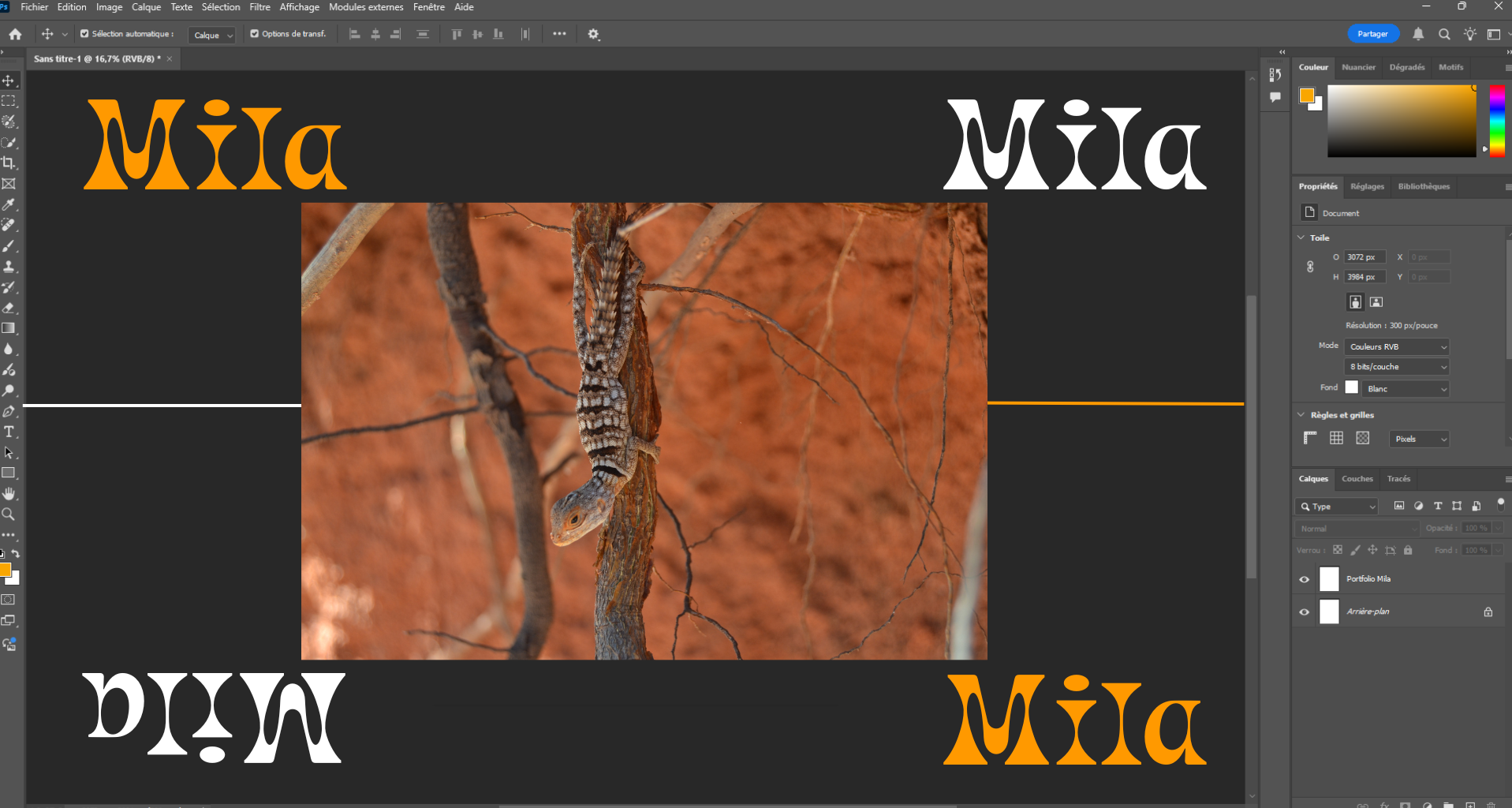This screenshot has height=808, width=1512.
Task: Select the Eraser tool
Action: point(9,308)
